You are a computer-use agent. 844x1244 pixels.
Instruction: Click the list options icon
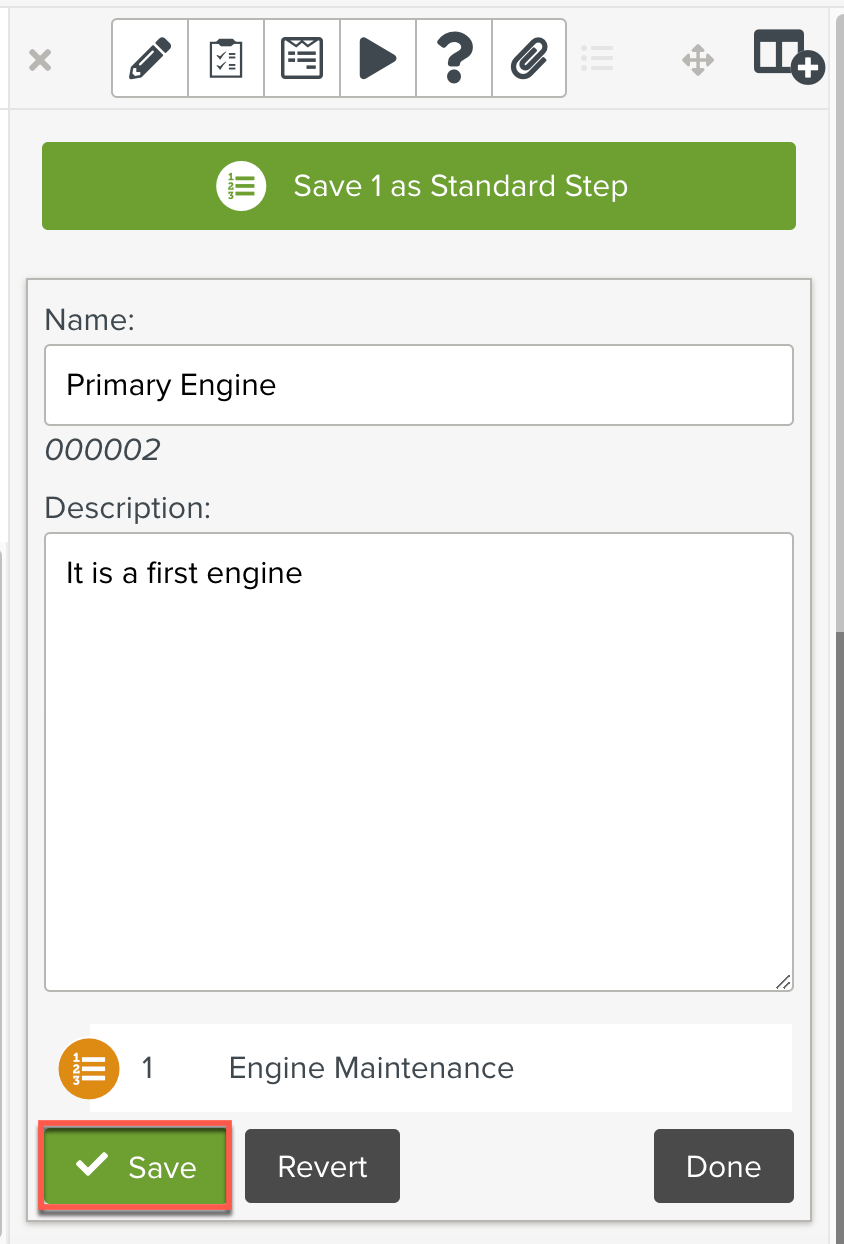pos(598,58)
